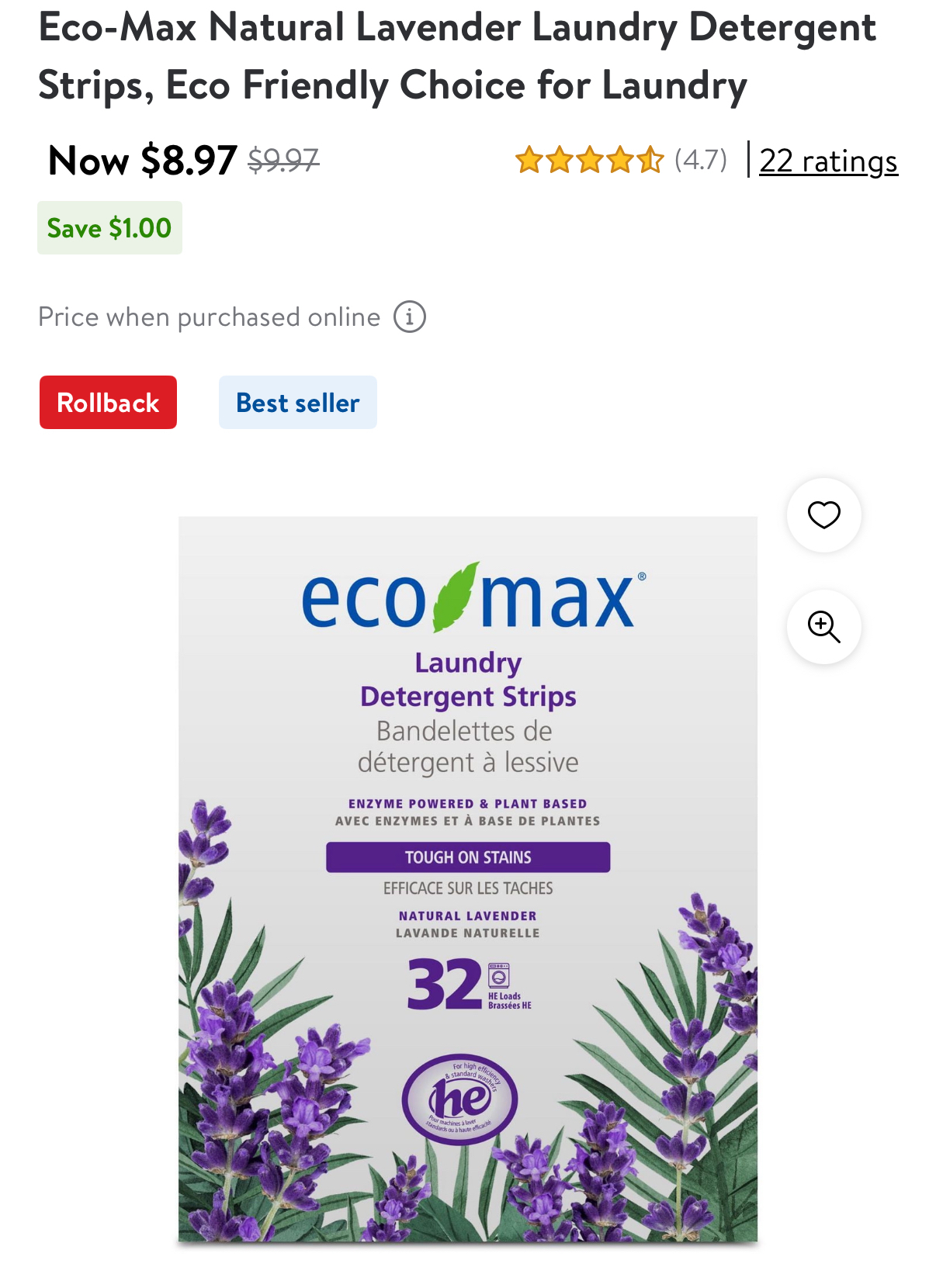Click the purple HE oval logo on package

460,1099
